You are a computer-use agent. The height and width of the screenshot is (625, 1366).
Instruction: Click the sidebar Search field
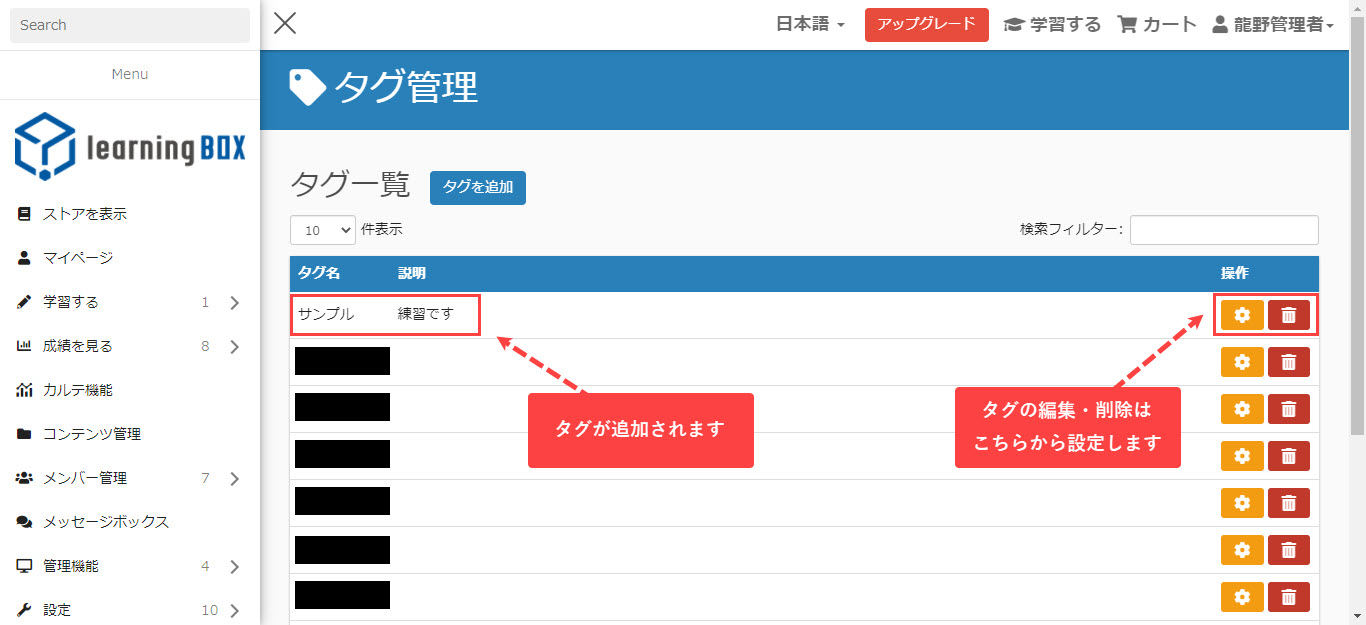(130, 25)
